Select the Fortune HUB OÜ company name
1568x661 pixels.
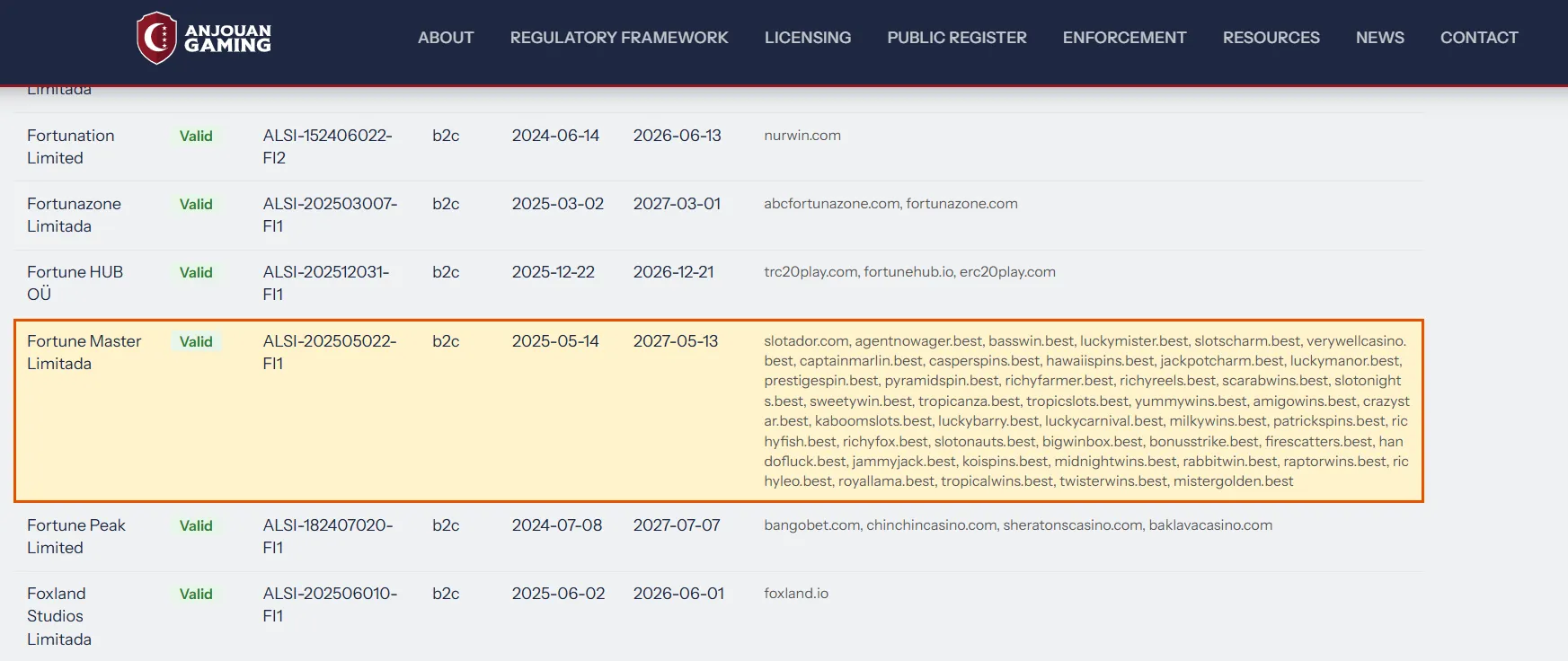[75, 283]
